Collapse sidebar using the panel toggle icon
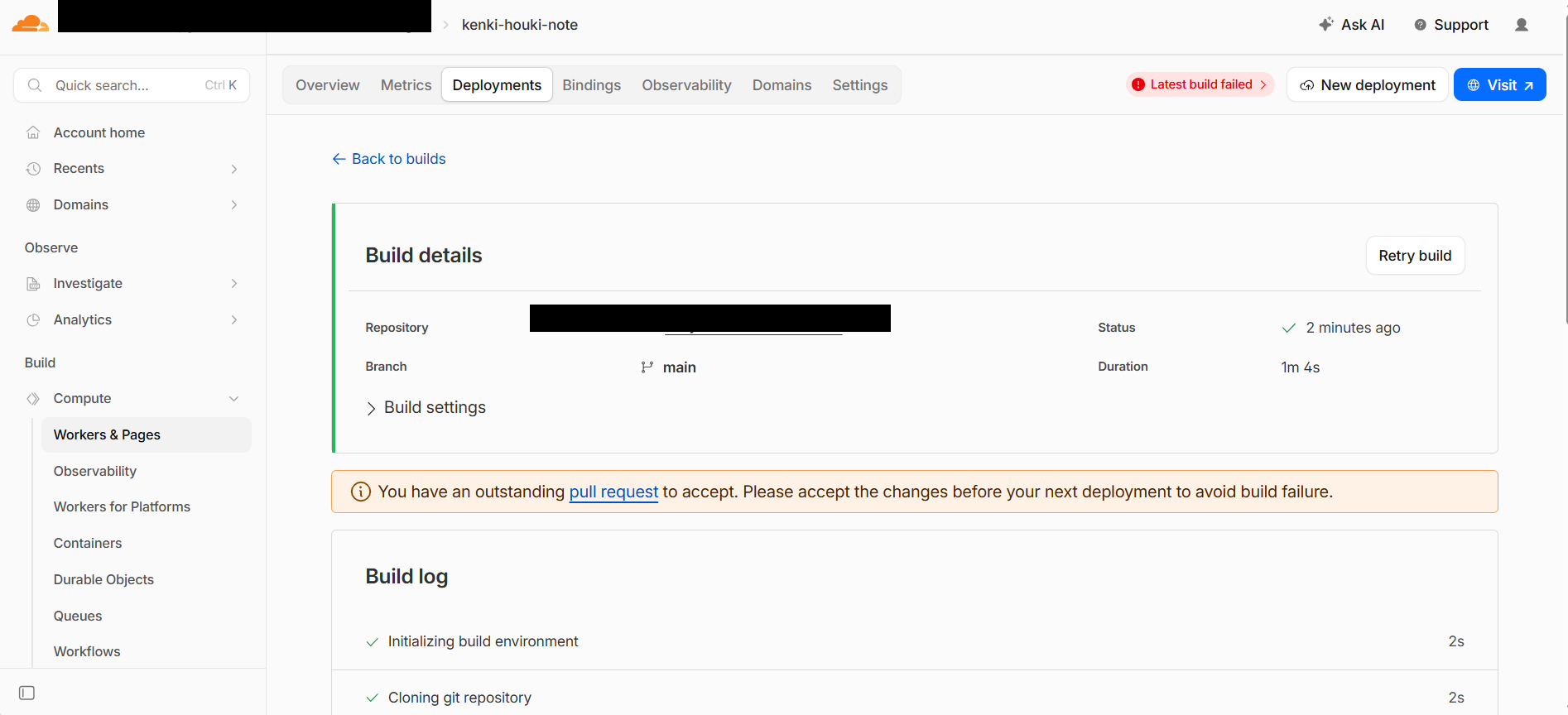Image resolution: width=1568 pixels, height=715 pixels. coord(26,693)
